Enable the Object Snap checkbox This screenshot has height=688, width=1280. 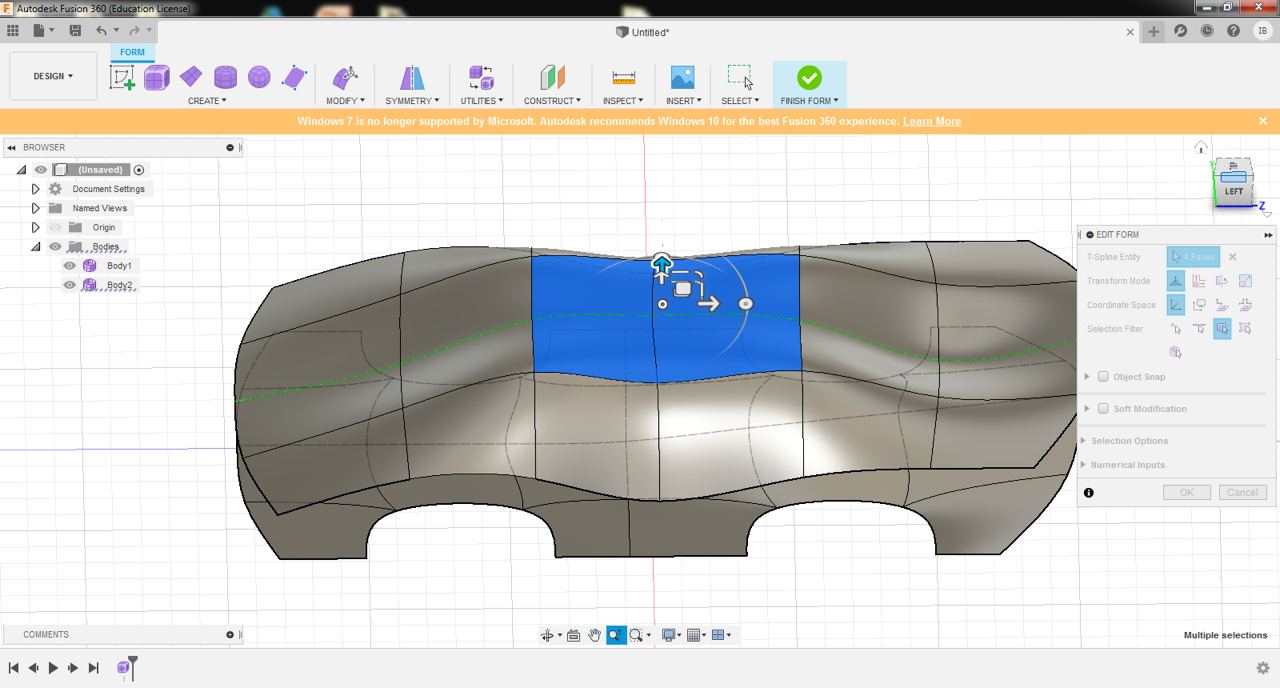pos(1103,377)
